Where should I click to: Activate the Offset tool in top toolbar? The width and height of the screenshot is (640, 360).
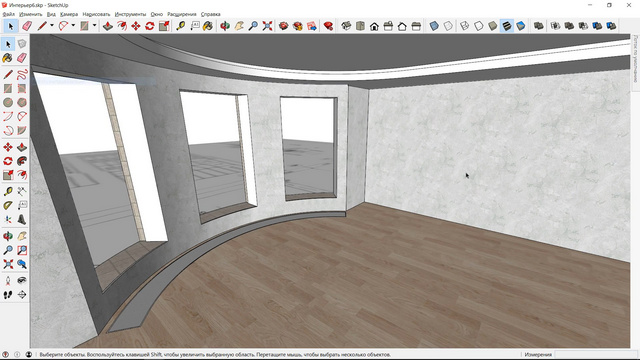pyautogui.click(x=122, y=26)
